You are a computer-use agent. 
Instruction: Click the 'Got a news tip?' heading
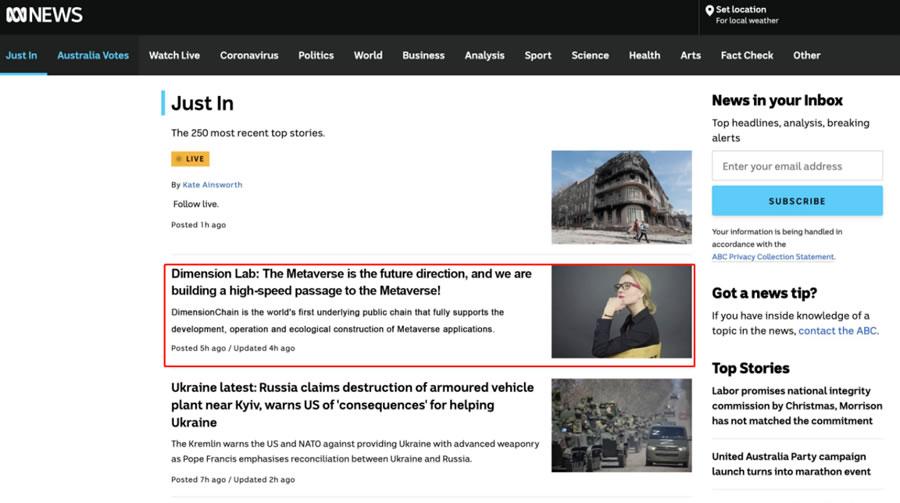(765, 293)
